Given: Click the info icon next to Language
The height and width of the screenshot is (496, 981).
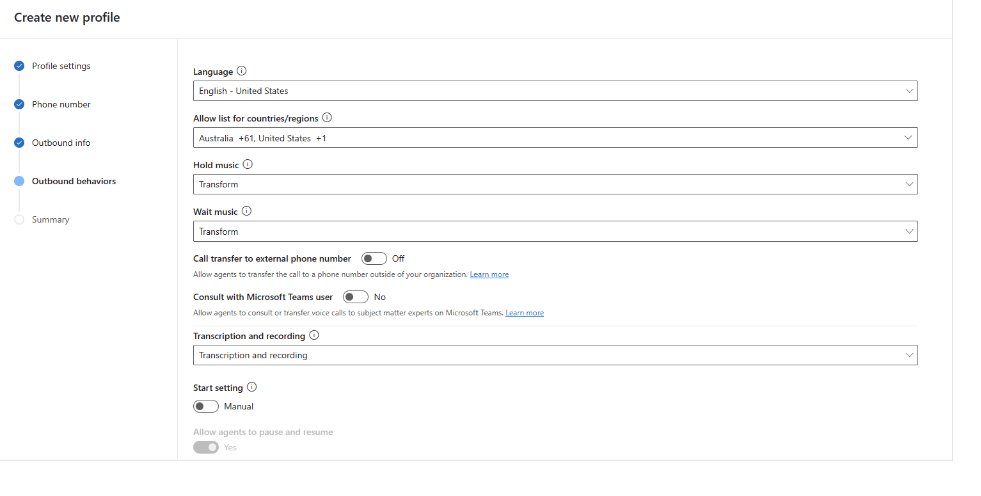Looking at the screenshot, I should [x=242, y=72].
